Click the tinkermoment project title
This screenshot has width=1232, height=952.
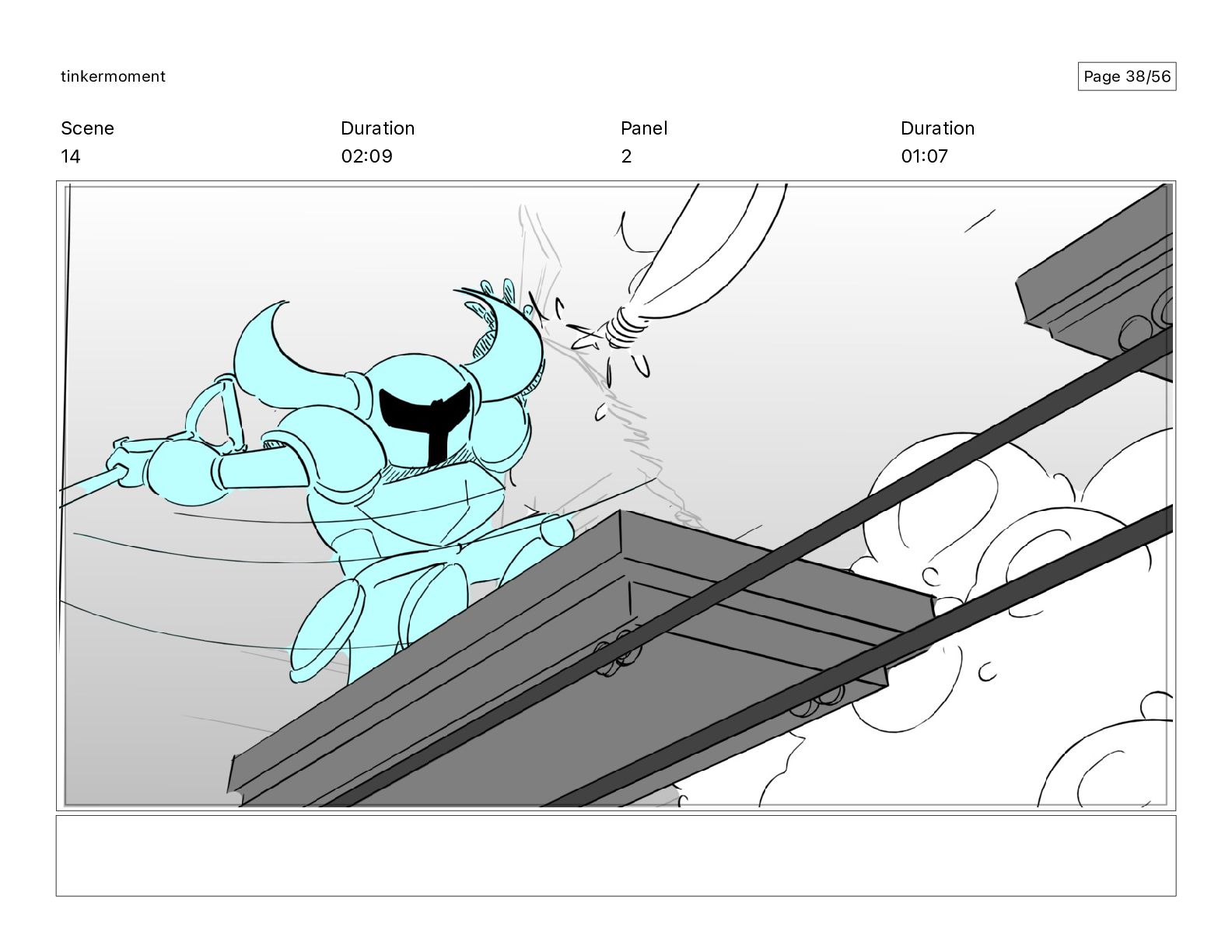[x=113, y=76]
